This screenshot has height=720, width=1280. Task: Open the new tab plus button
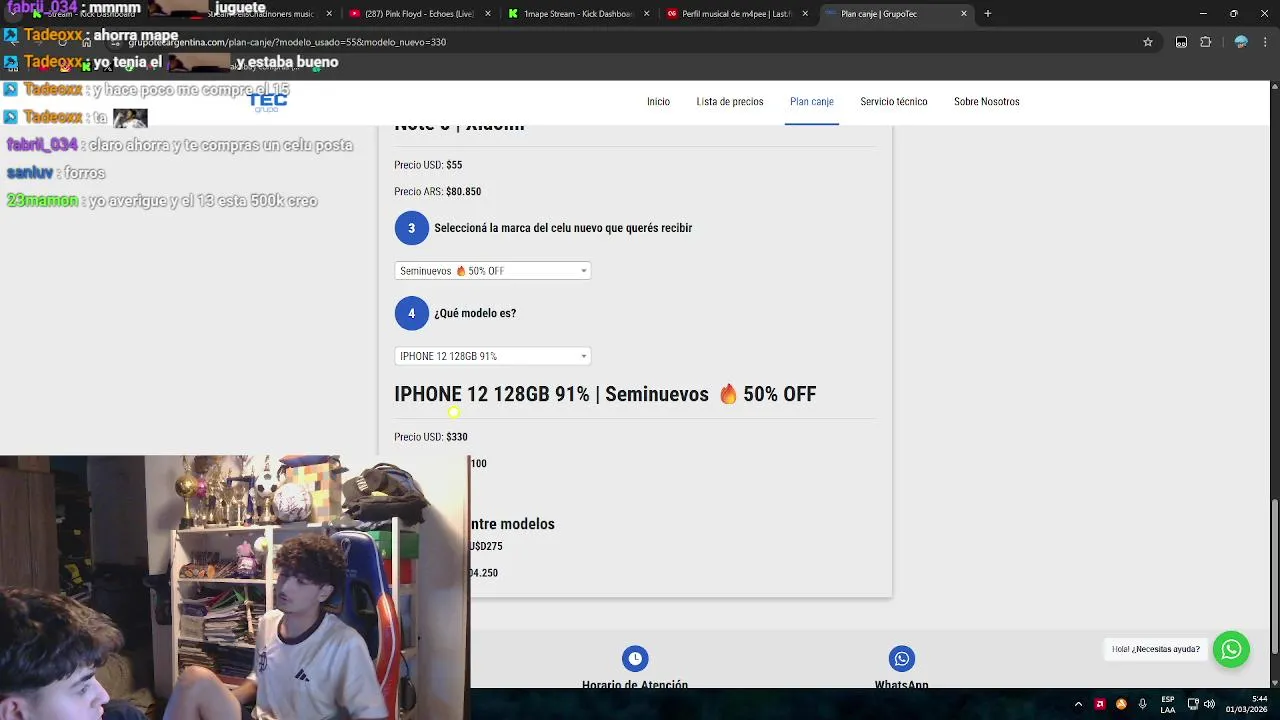click(x=987, y=14)
